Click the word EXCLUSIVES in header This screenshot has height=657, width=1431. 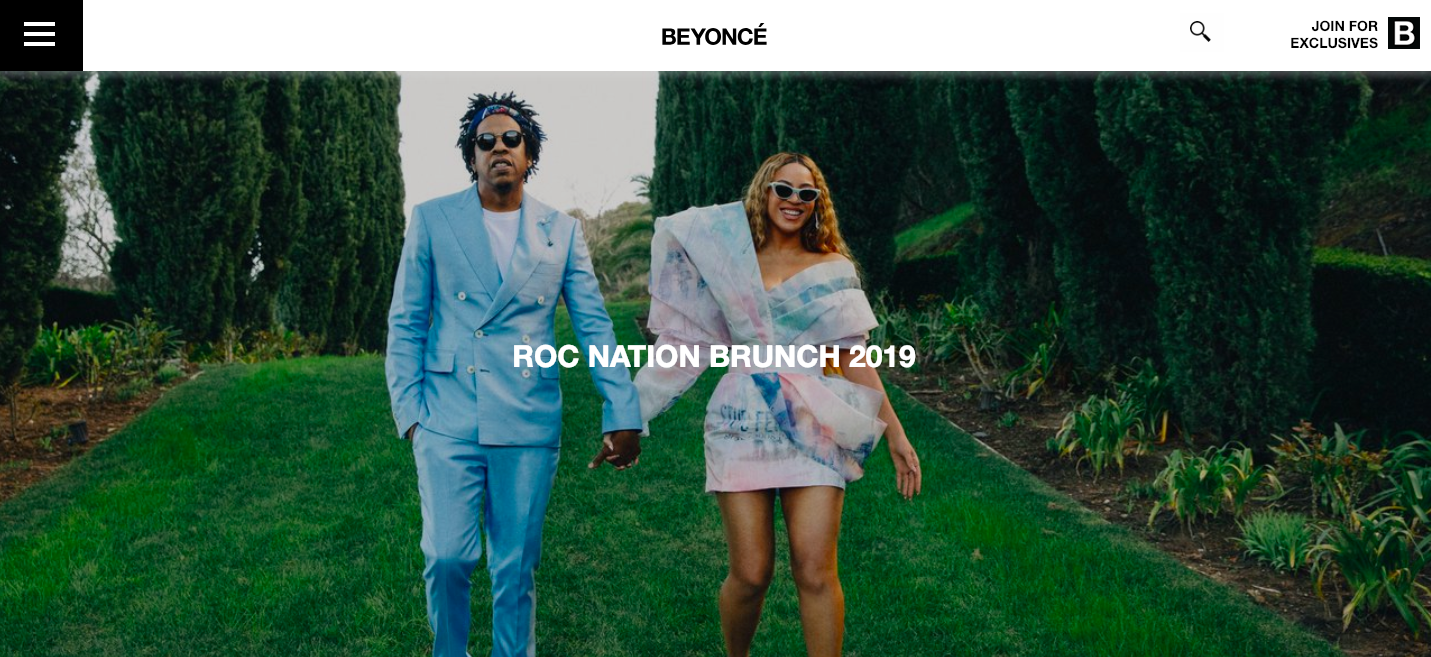tap(1334, 43)
